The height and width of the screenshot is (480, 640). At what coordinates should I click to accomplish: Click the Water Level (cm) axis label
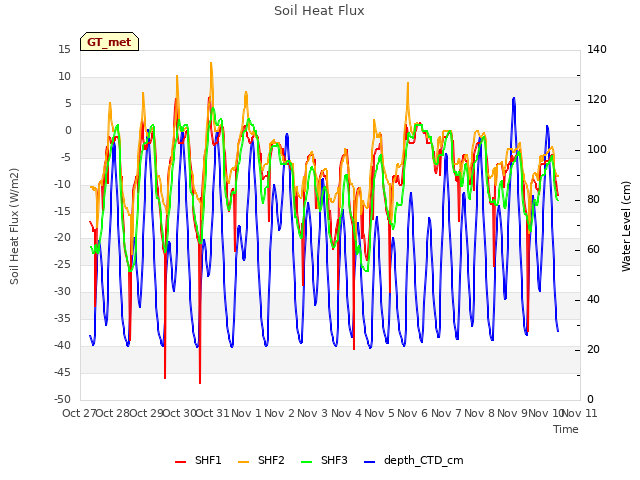pyautogui.click(x=626, y=226)
